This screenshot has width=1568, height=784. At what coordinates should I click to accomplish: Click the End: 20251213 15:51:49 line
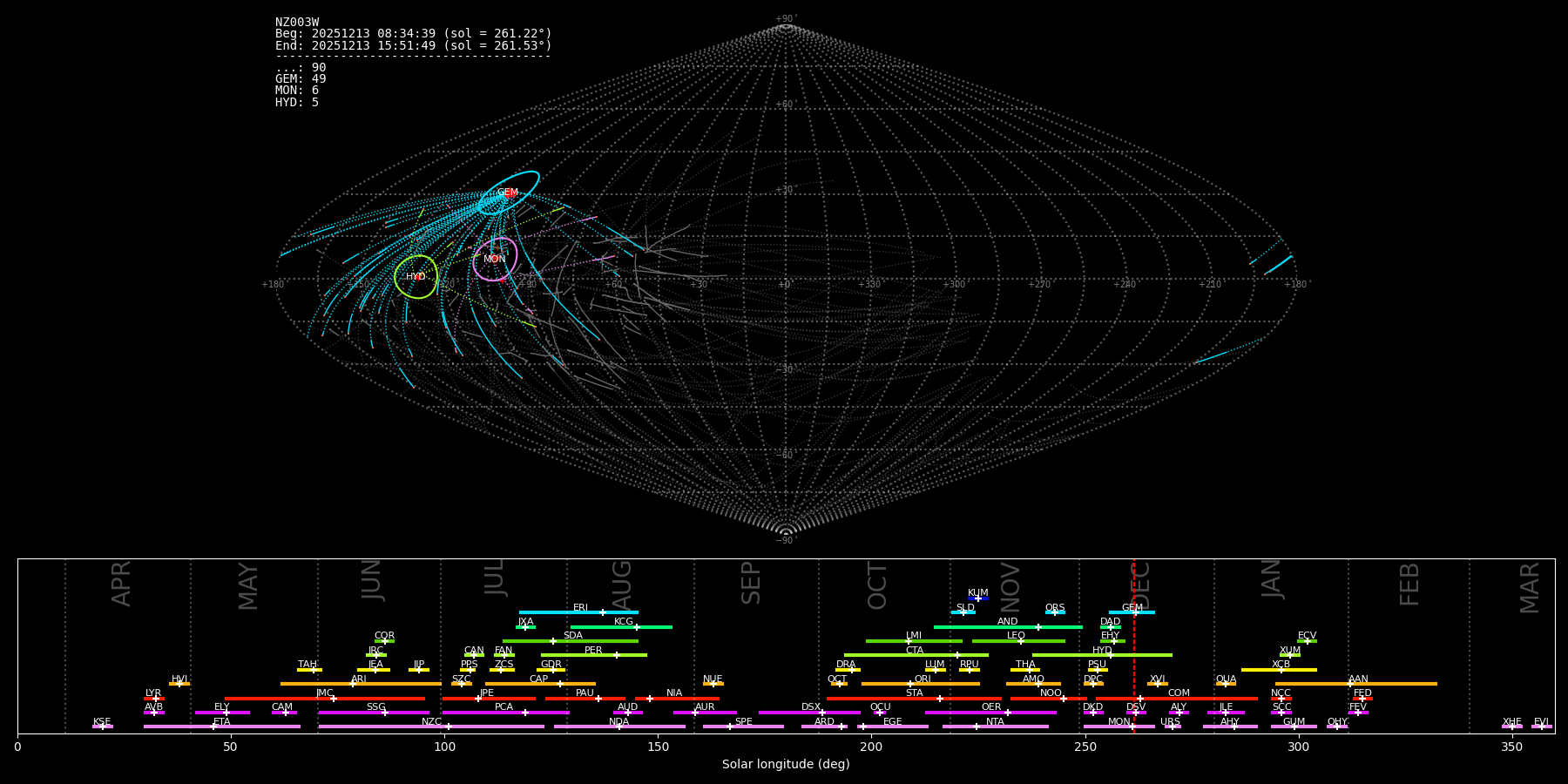(414, 45)
